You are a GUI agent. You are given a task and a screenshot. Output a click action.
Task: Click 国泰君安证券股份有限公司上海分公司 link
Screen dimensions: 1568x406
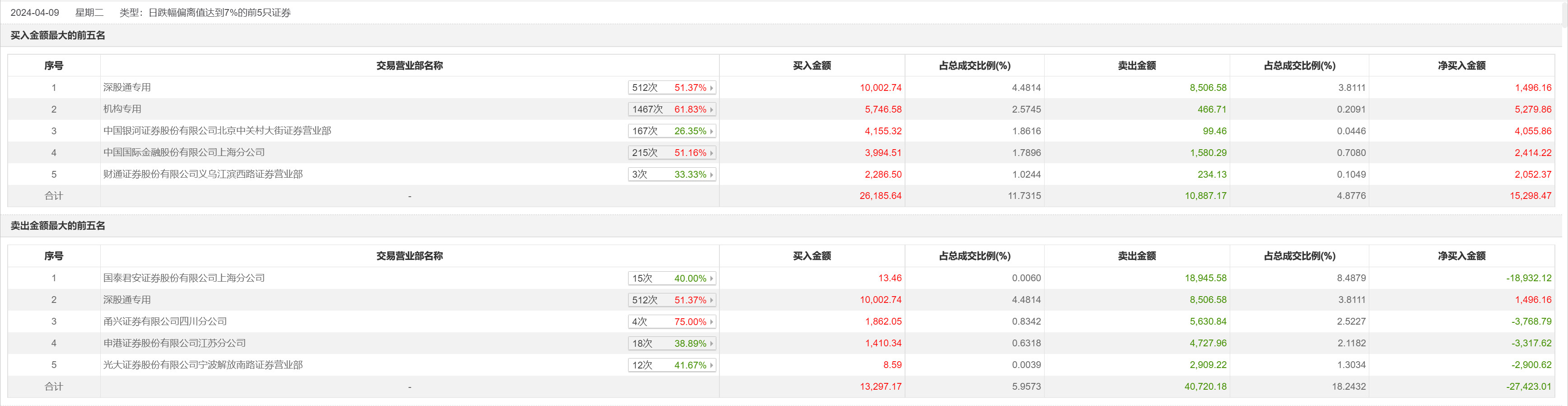[184, 278]
